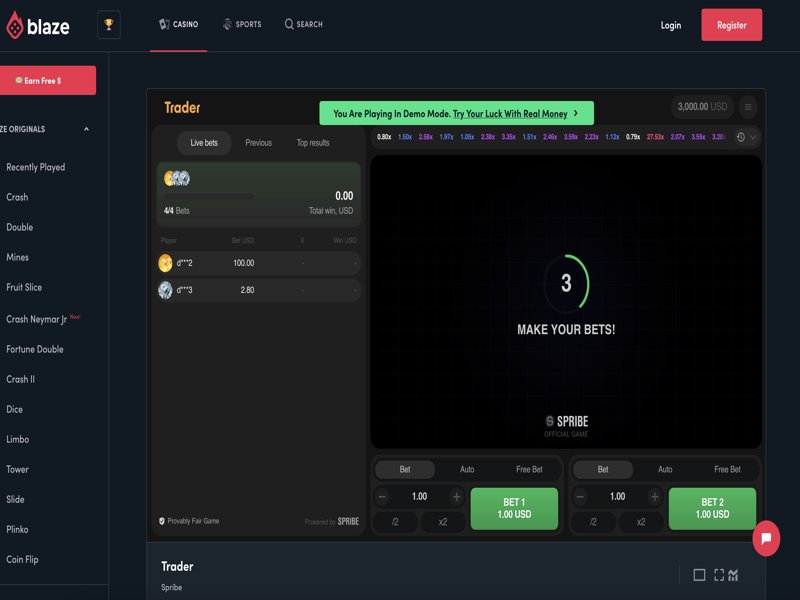Image resolution: width=800 pixels, height=600 pixels.
Task: Click player d***2 avatar
Action: [x=165, y=263]
